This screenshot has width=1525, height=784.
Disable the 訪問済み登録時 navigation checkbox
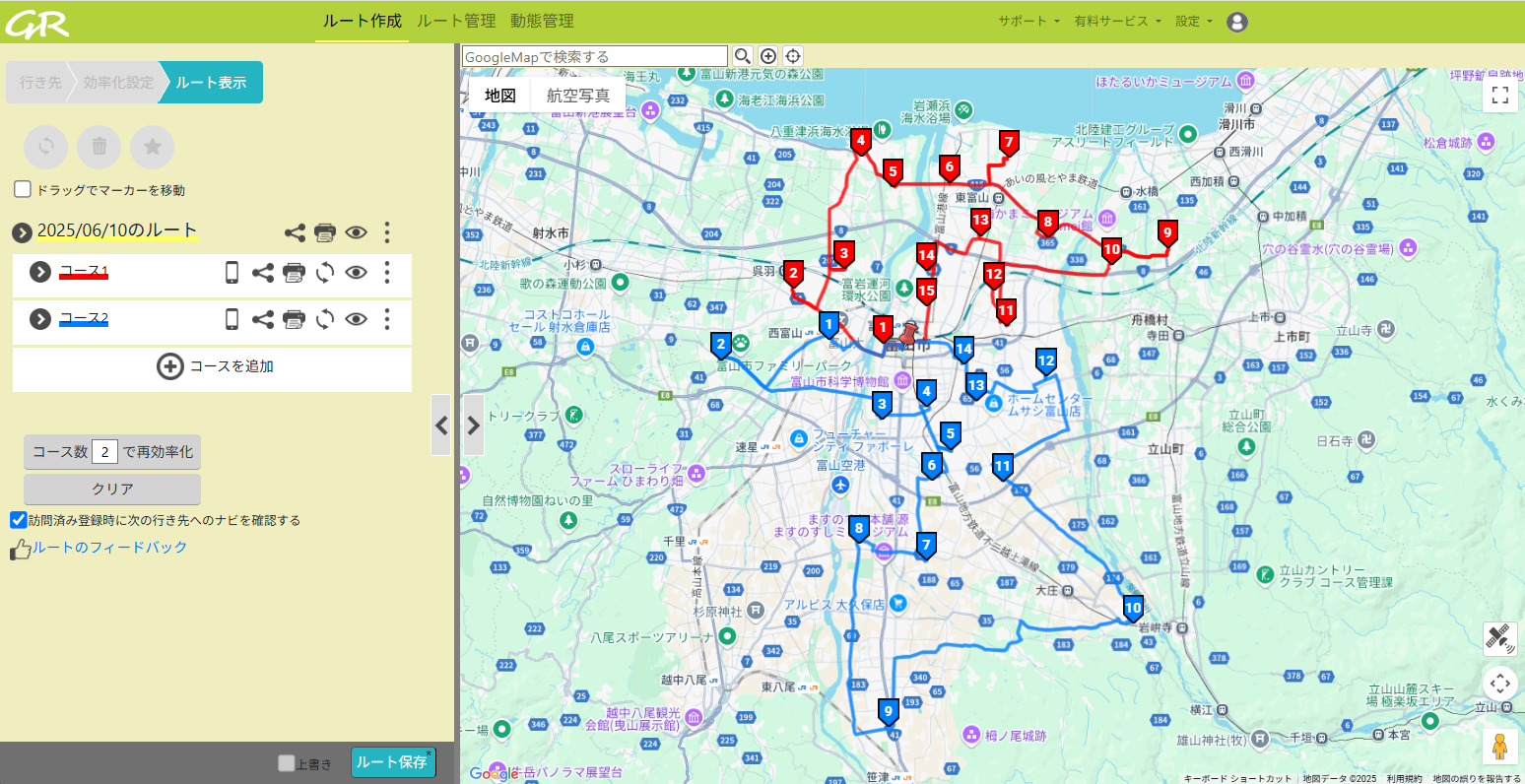pos(18,519)
